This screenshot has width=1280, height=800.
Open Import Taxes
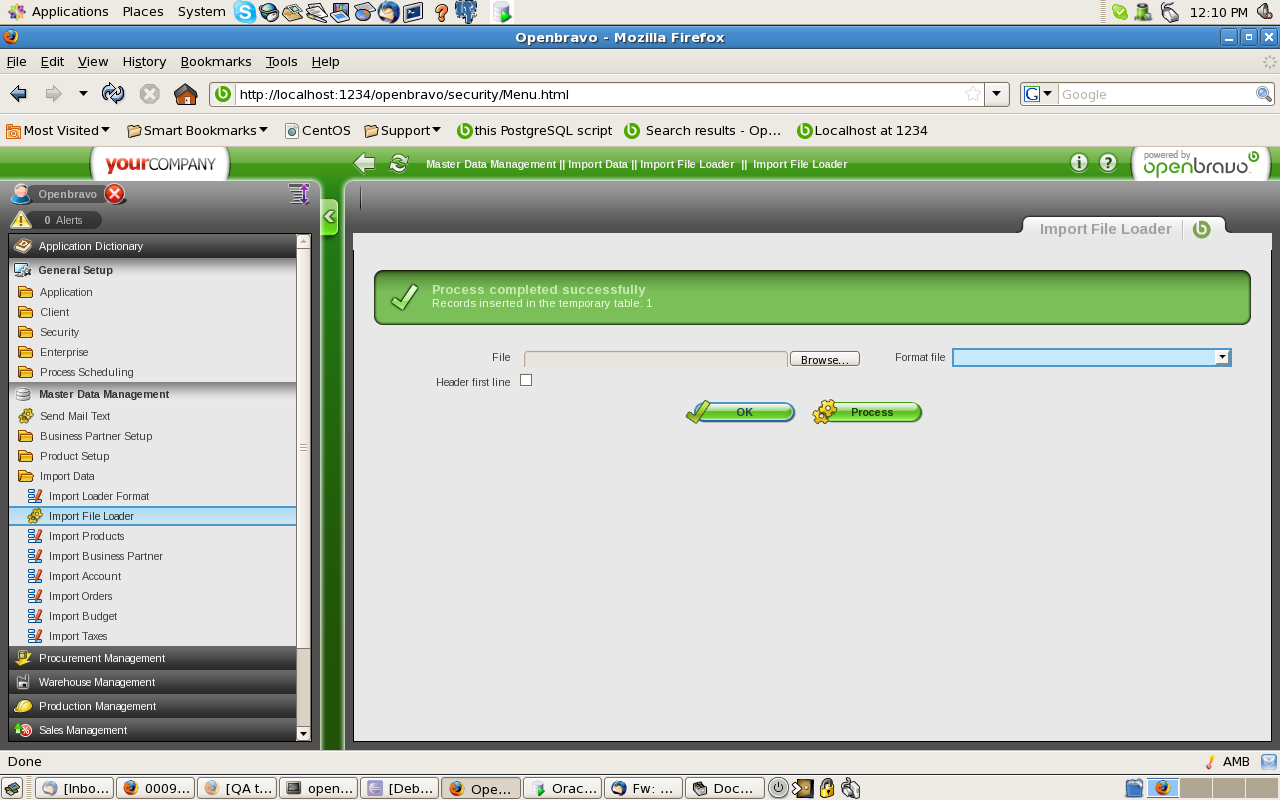[x=78, y=636]
